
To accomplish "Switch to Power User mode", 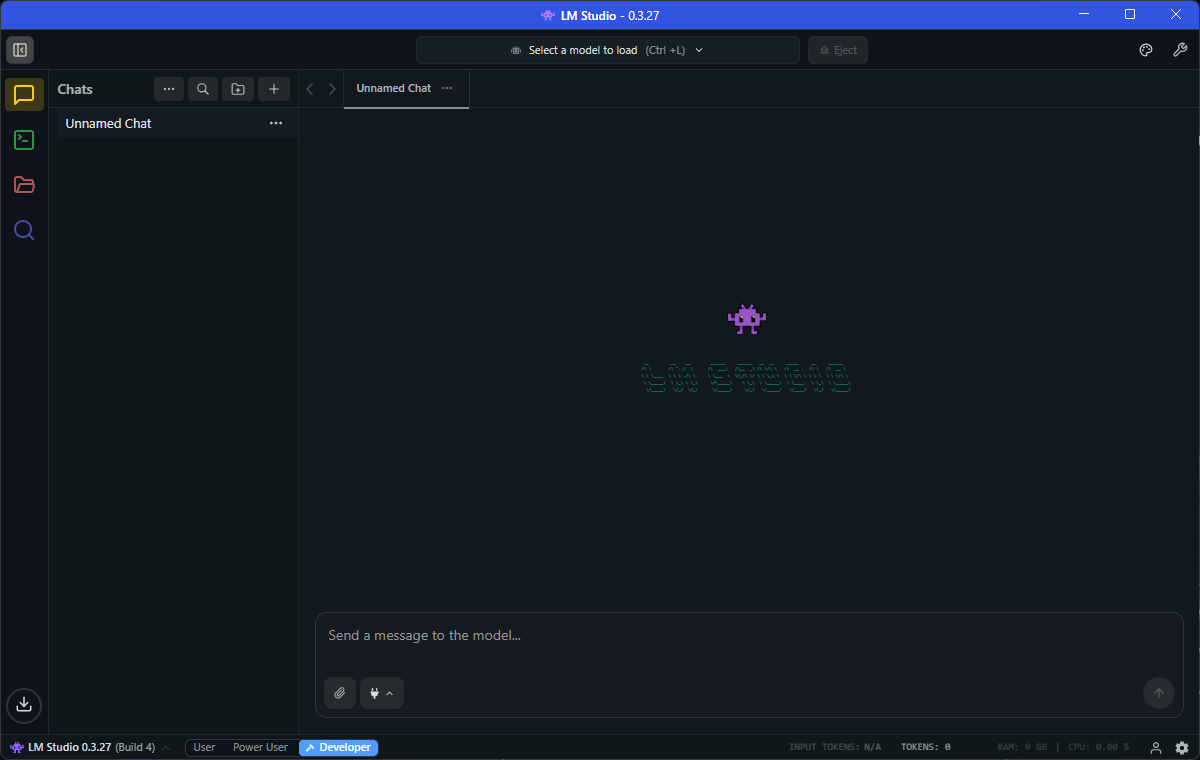I will [x=260, y=747].
